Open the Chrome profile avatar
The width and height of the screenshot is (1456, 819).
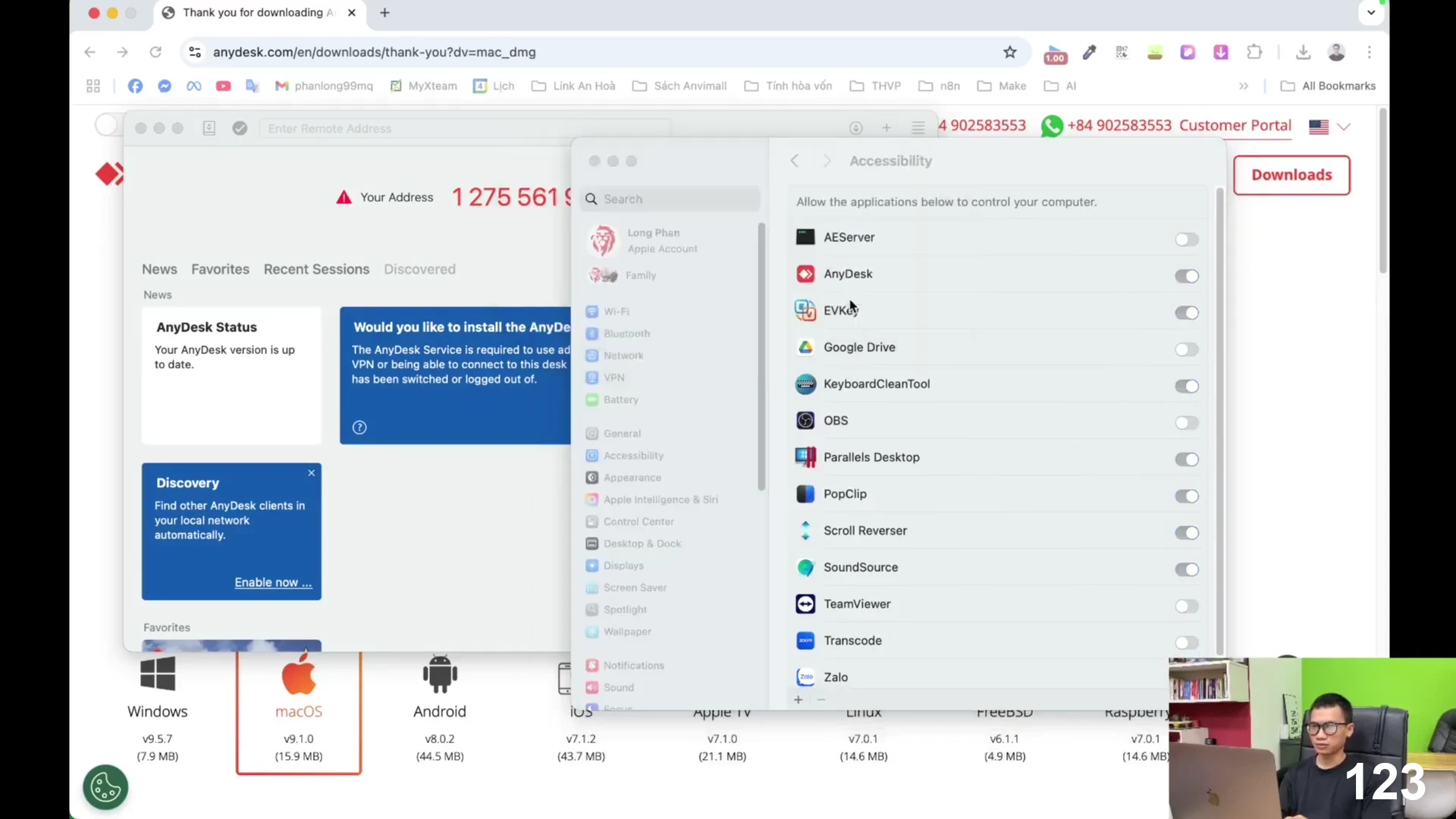pyautogui.click(x=1336, y=52)
